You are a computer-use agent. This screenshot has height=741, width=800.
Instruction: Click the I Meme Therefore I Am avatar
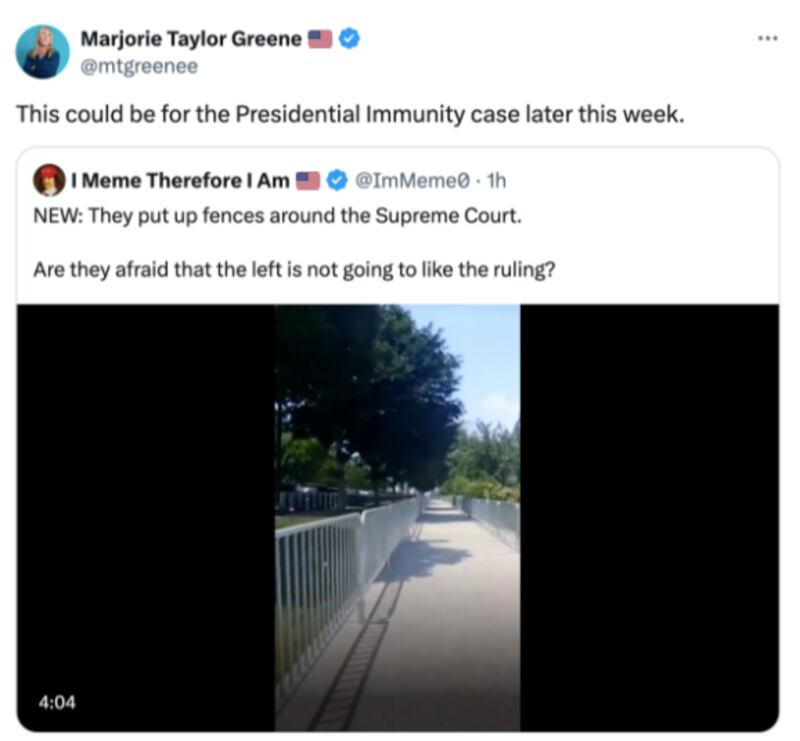click(x=49, y=180)
